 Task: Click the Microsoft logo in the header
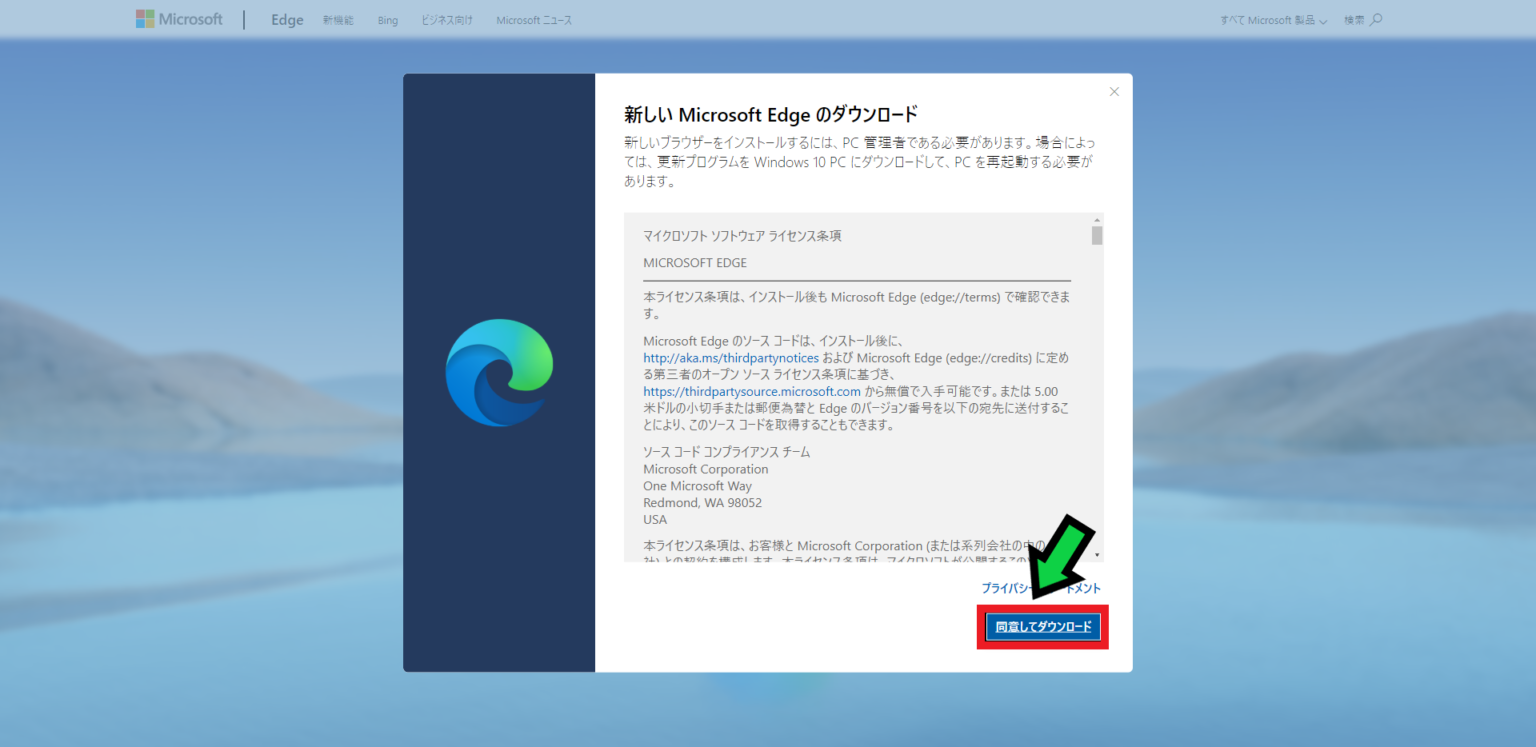tap(179, 18)
